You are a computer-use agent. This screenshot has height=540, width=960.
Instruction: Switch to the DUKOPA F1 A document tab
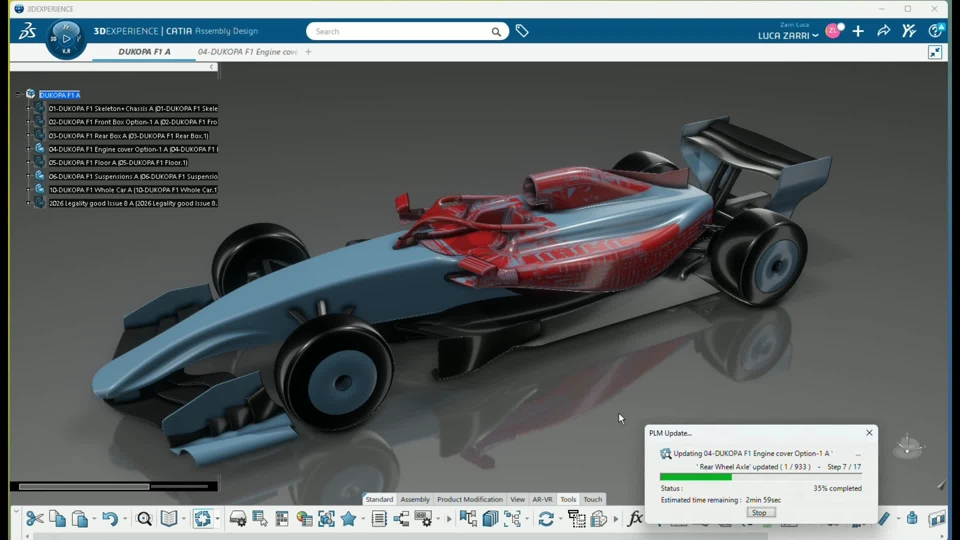click(144, 52)
